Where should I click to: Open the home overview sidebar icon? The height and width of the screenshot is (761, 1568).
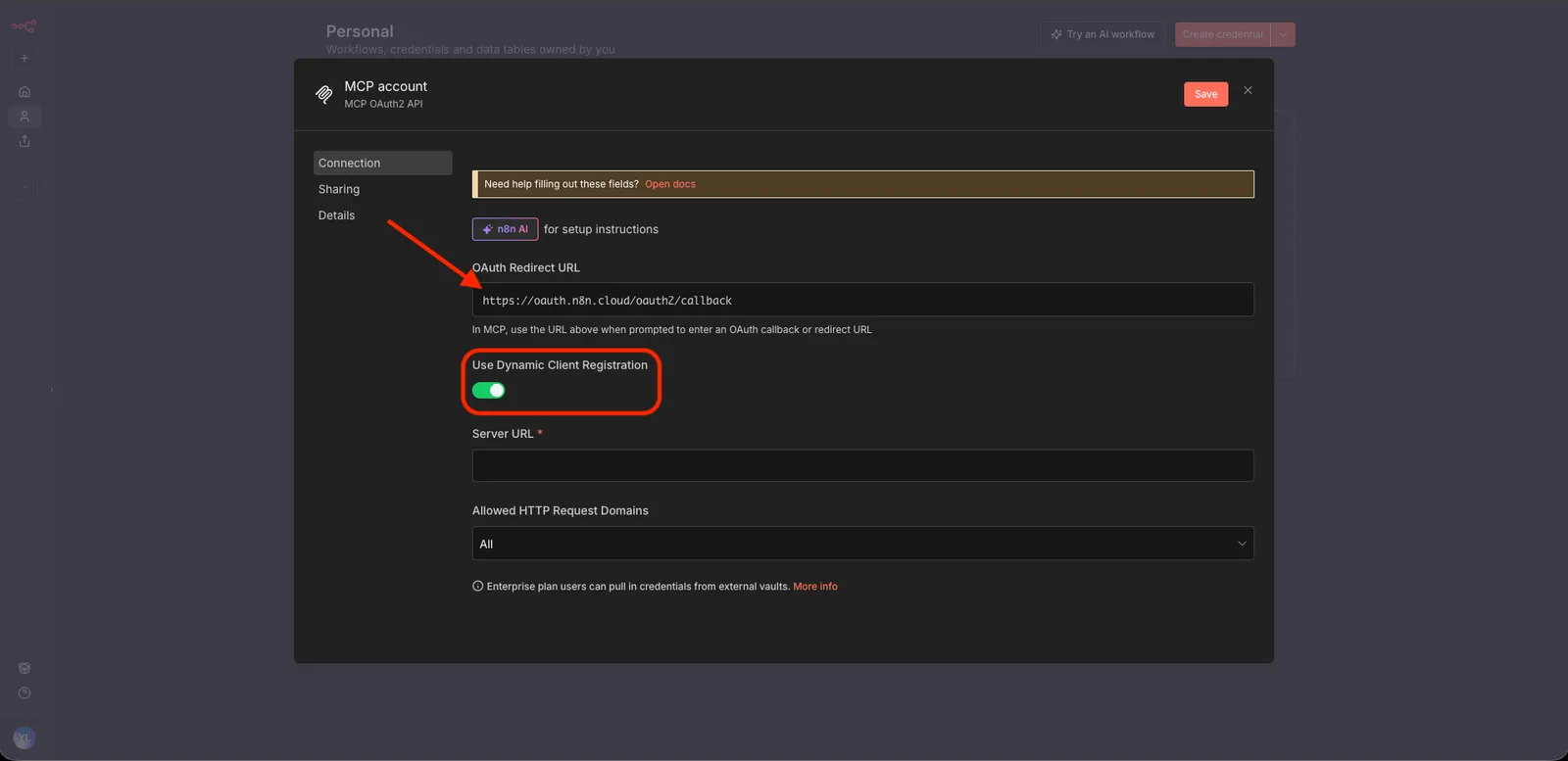click(24, 92)
